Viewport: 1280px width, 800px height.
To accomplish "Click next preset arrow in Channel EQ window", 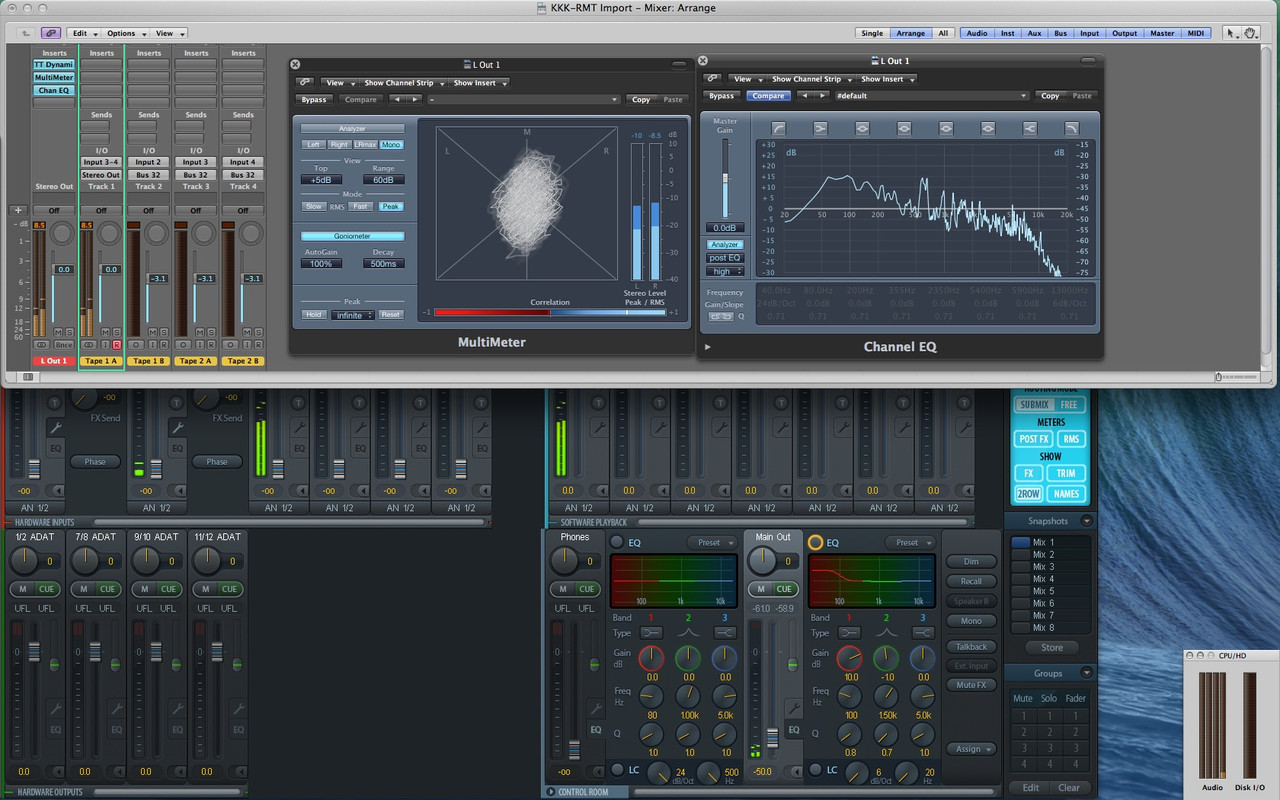I will (x=822, y=96).
